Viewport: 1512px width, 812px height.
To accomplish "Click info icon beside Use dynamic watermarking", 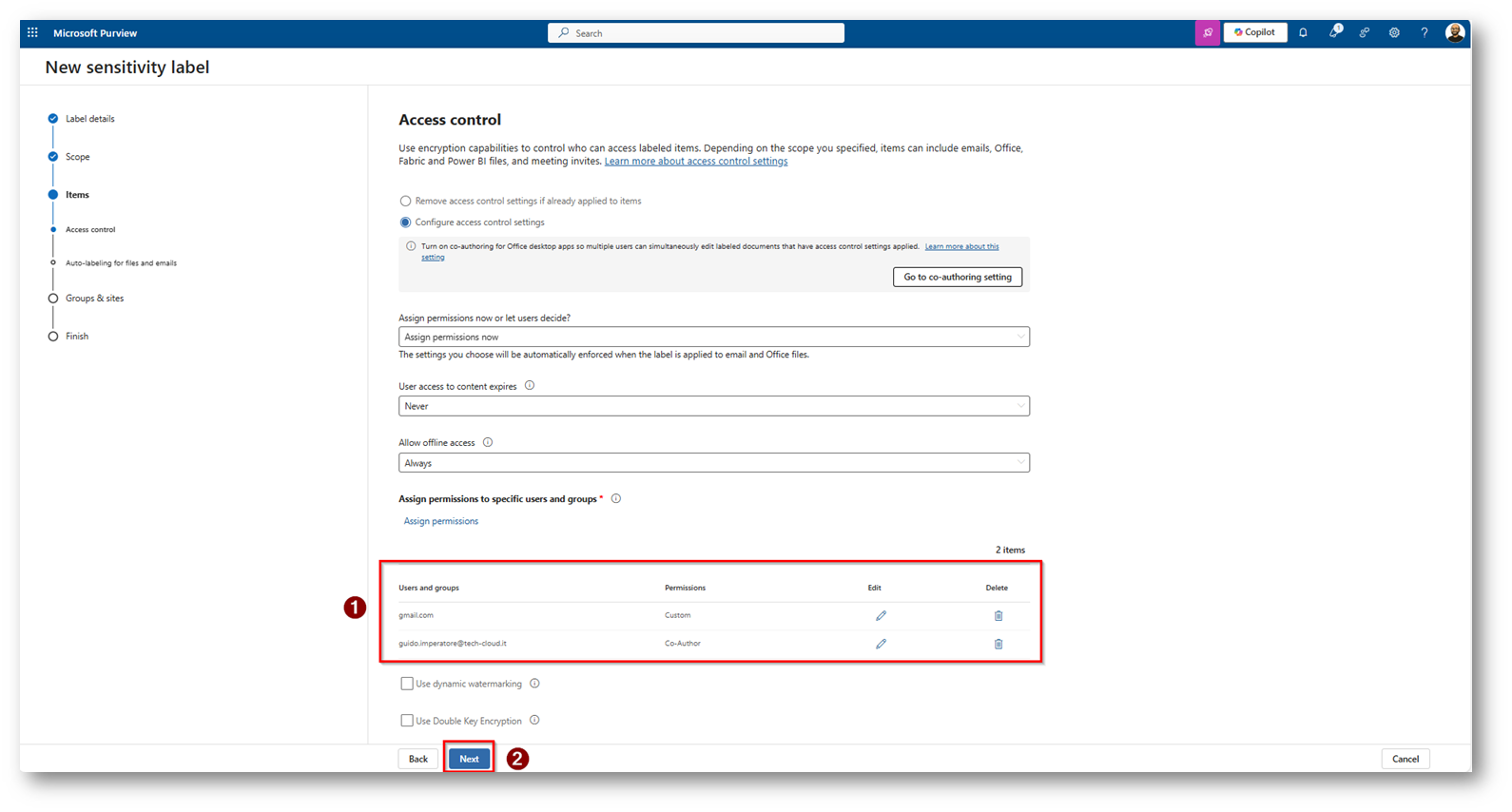I will point(534,683).
